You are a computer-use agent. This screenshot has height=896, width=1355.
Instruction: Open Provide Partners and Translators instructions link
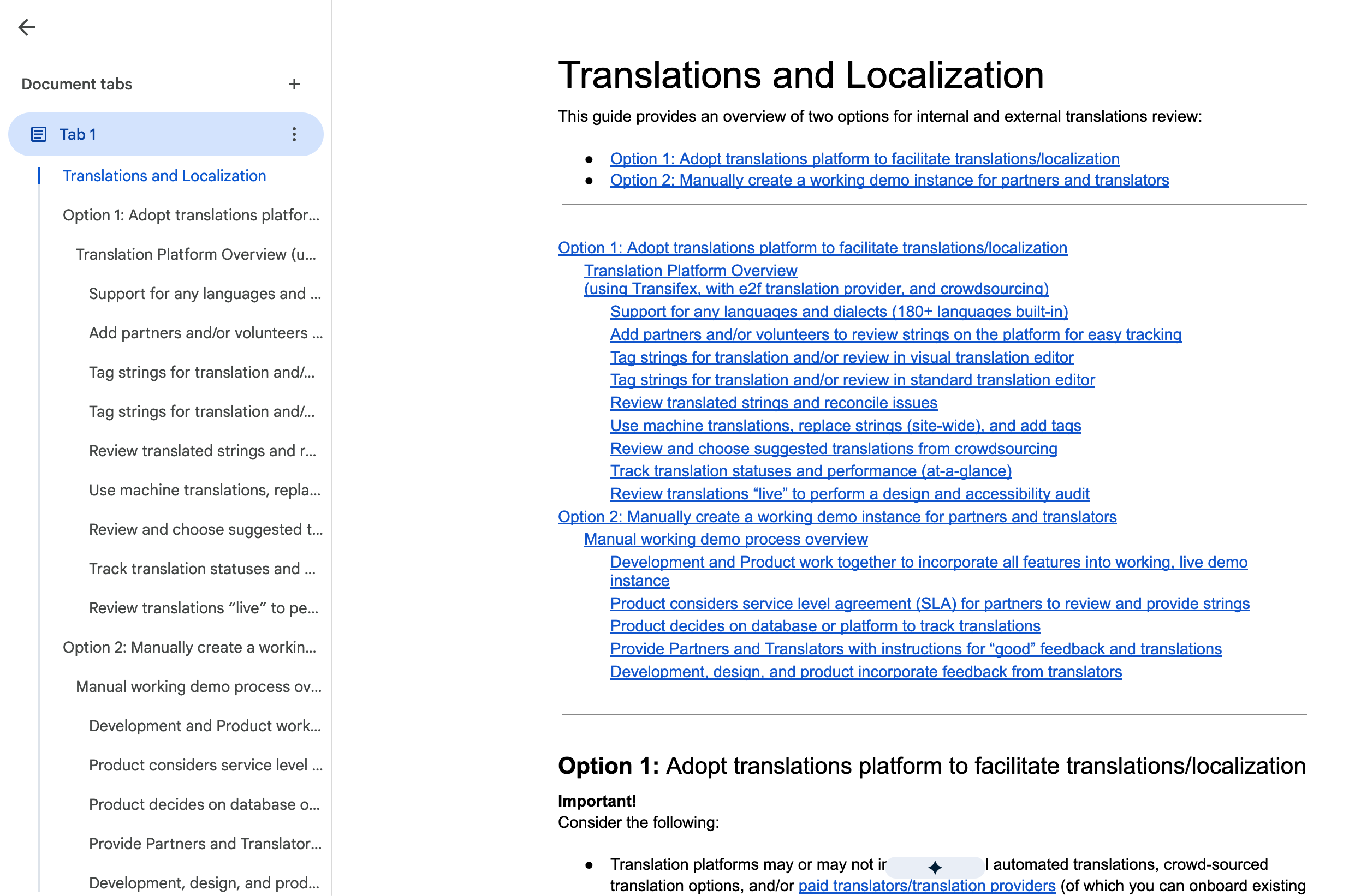pos(916,649)
